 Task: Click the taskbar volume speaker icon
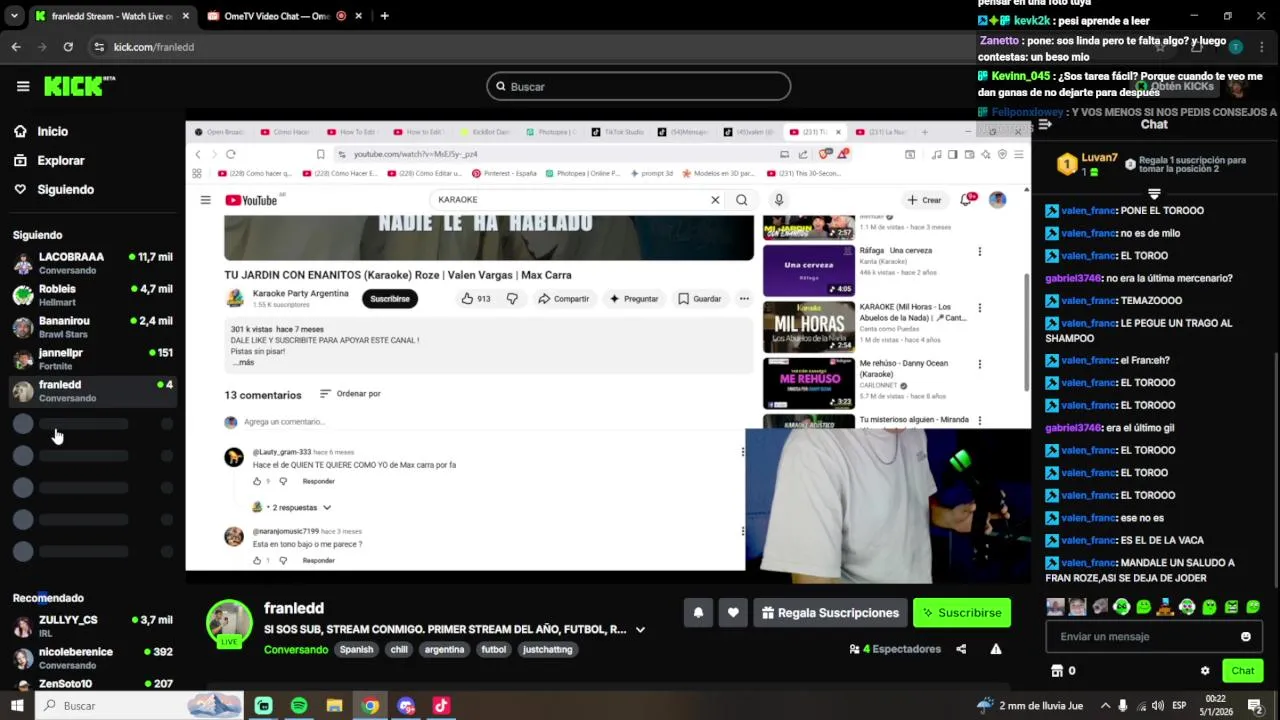coord(1157,706)
